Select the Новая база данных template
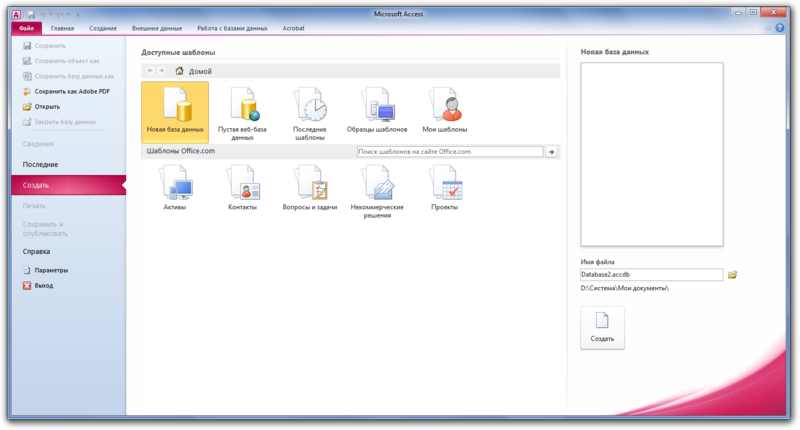Screen dimensions: 800x430 click(x=175, y=112)
